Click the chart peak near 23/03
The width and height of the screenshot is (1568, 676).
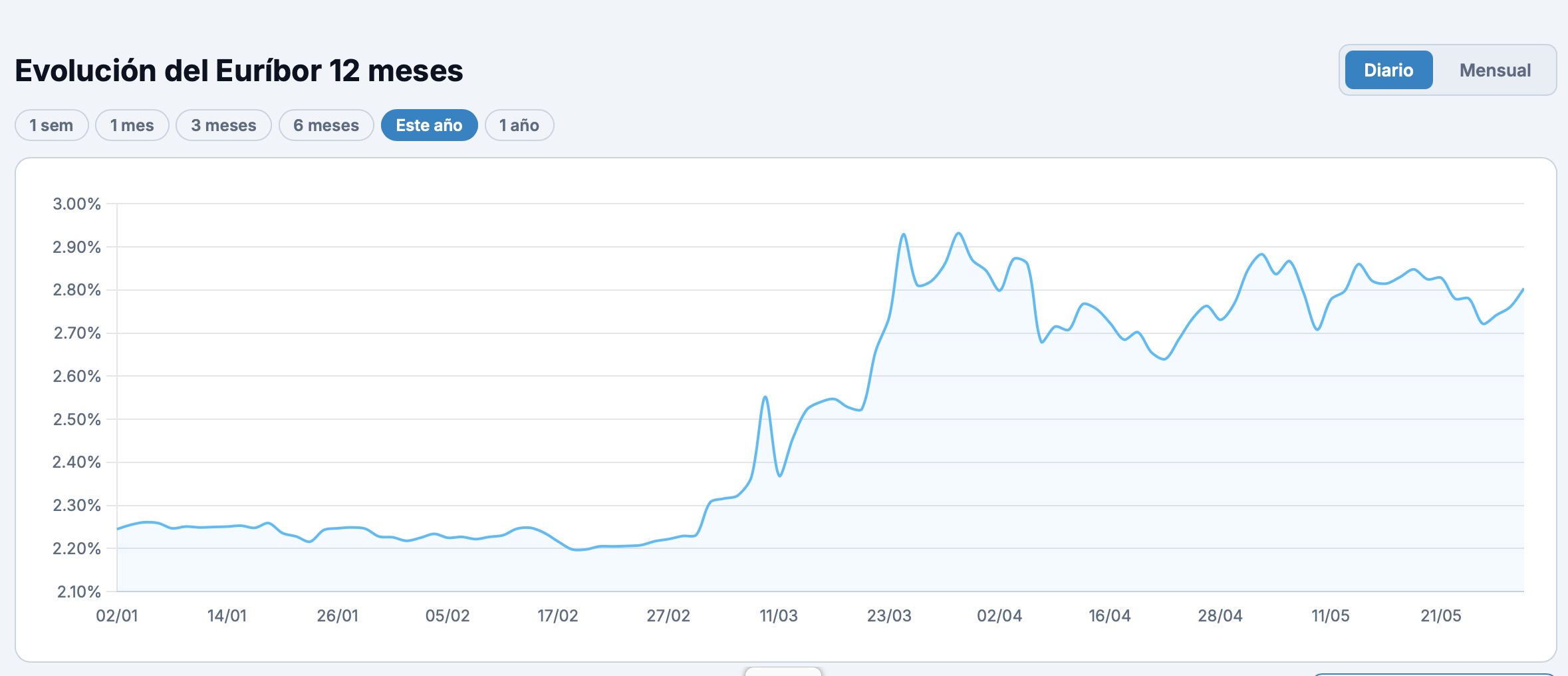[x=904, y=234]
